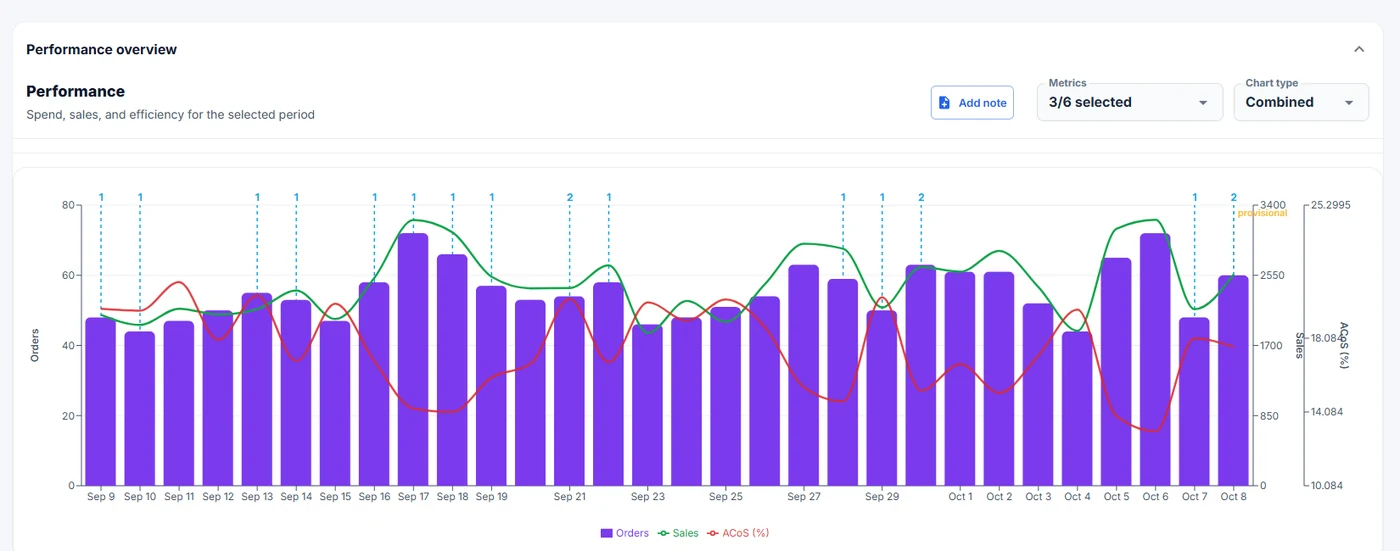This screenshot has height=551, width=1400.
Task: Toggle the Orders series in legend
Action: [x=625, y=533]
